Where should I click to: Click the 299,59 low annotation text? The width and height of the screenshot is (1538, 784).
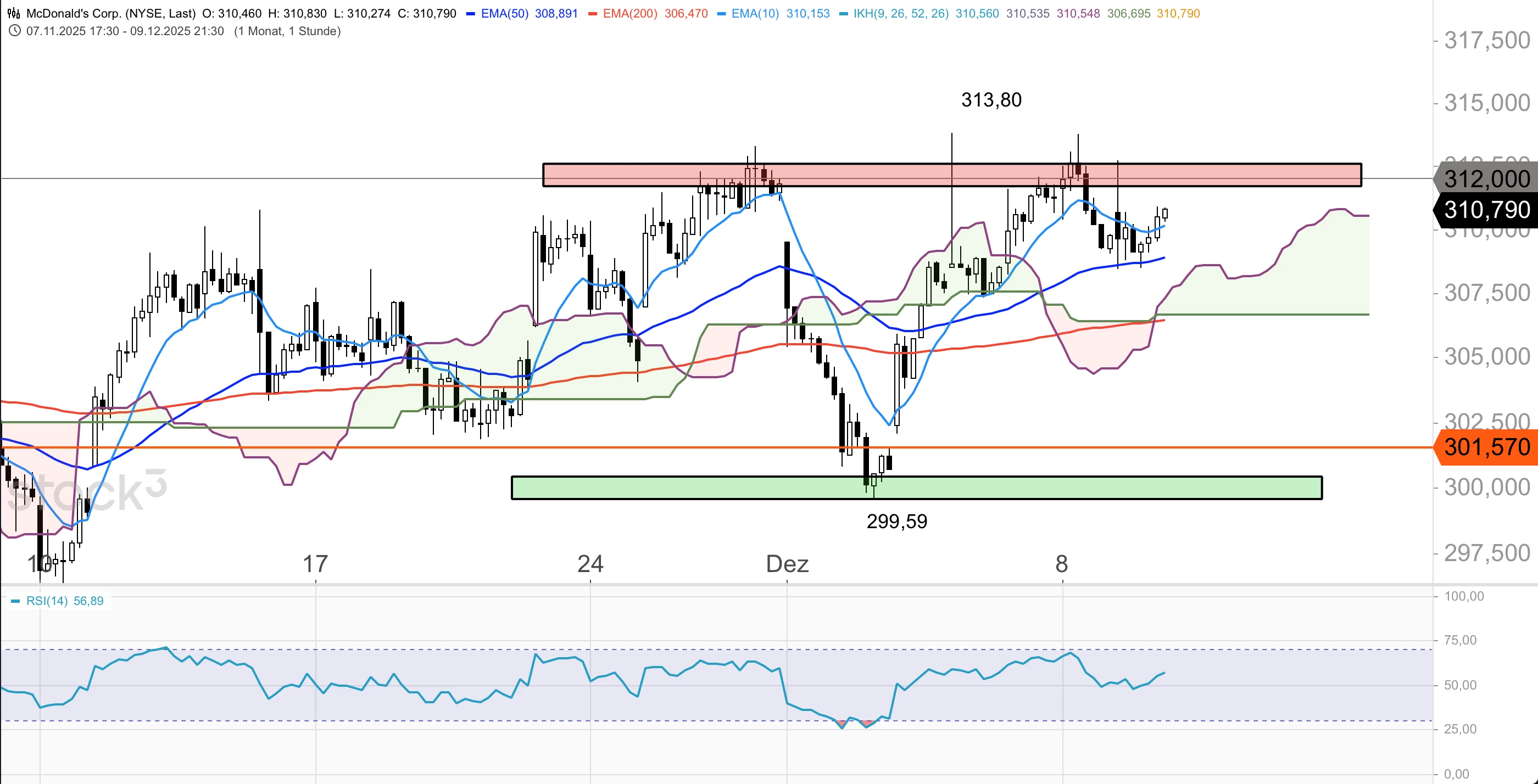click(897, 522)
